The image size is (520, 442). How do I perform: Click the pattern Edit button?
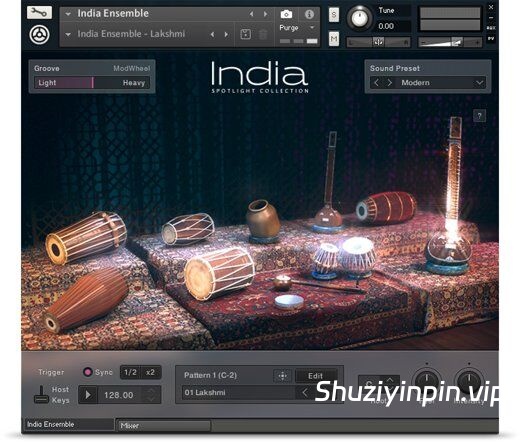315,376
